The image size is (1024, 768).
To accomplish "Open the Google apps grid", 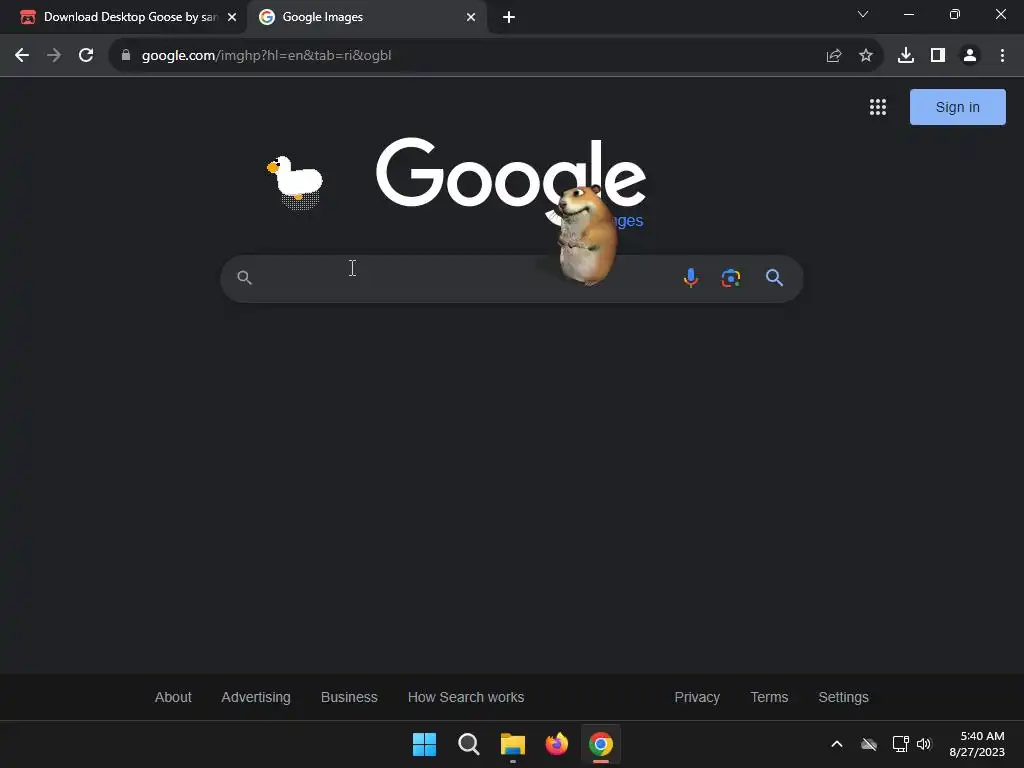I will pyautogui.click(x=878, y=107).
